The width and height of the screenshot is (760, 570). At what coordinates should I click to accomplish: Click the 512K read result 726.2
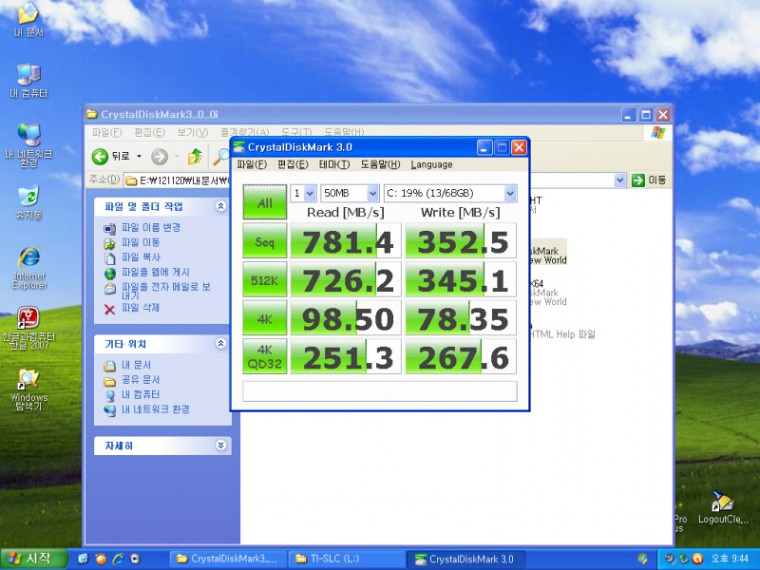[x=346, y=280]
